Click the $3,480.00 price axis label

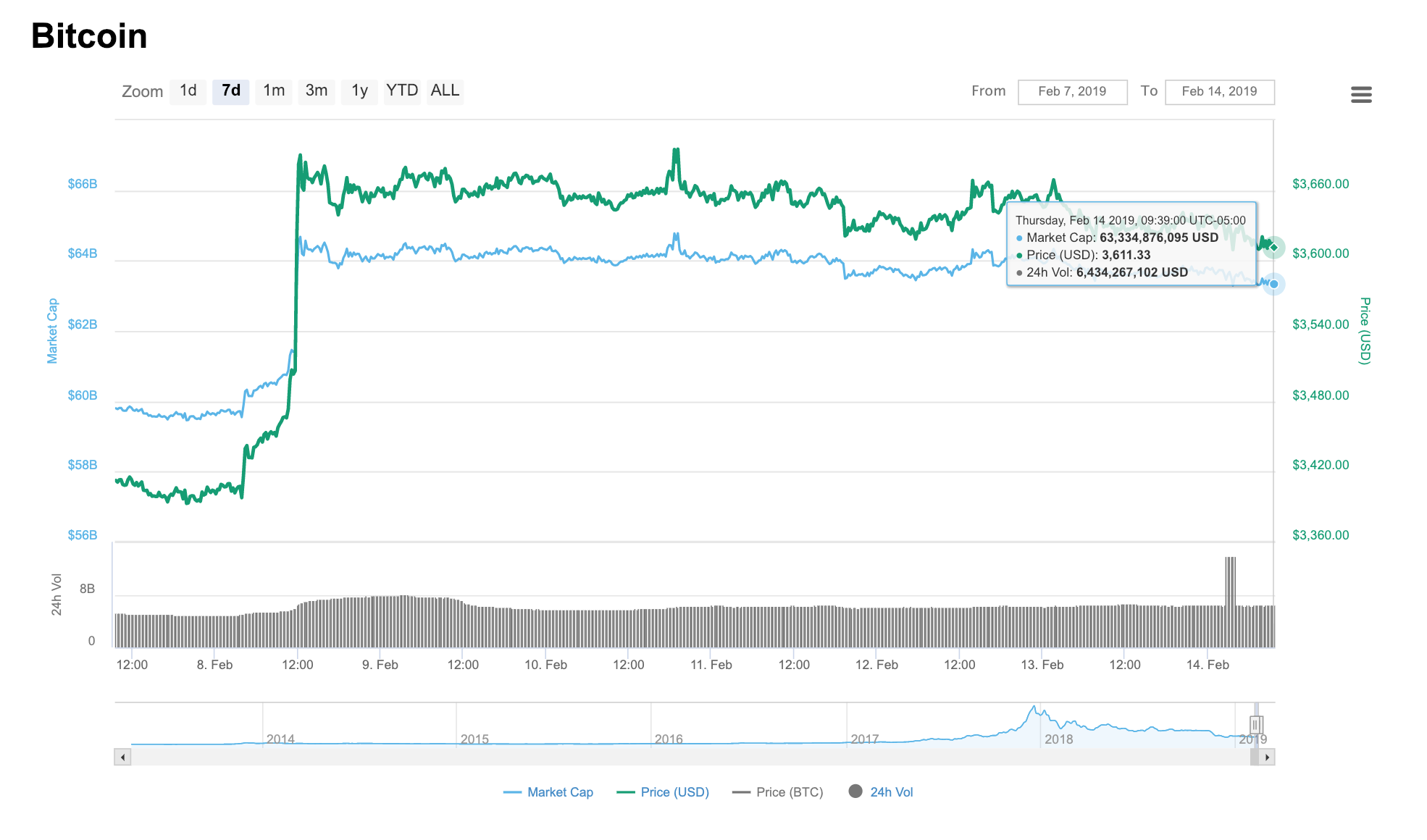tap(1321, 395)
